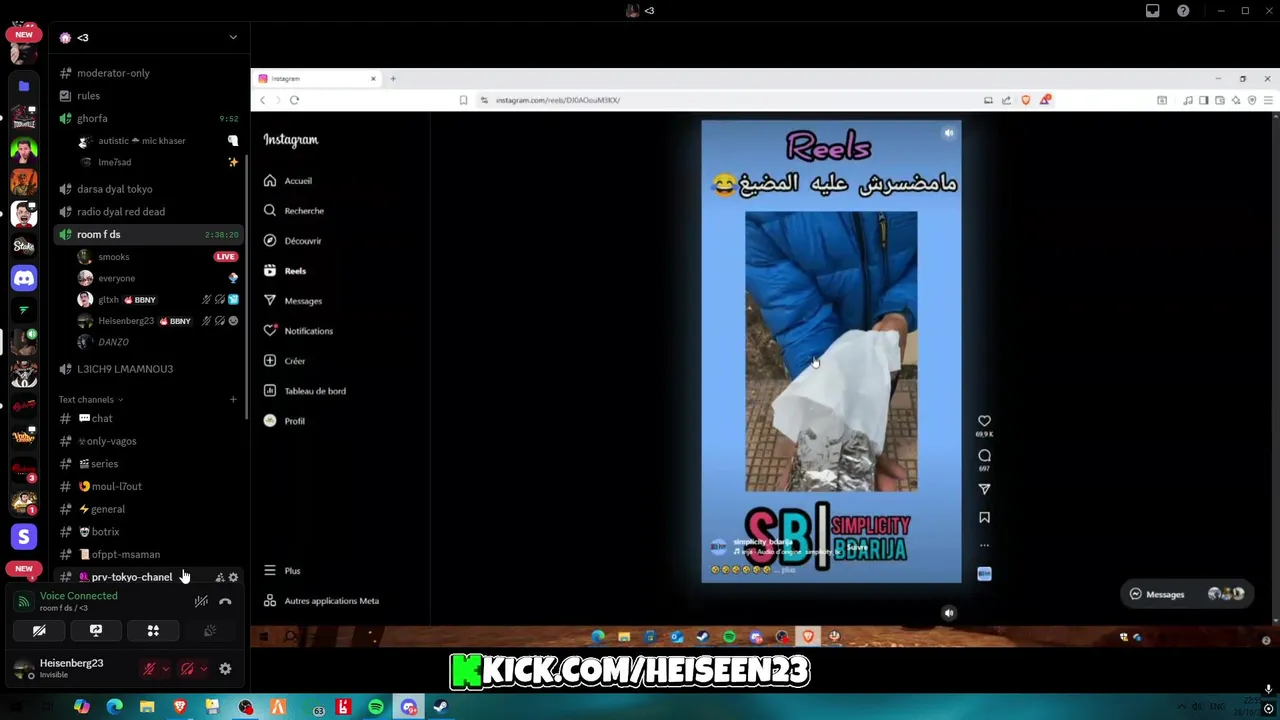Open floating Messages button in Instagram
1280x720 pixels.
(x=1186, y=594)
